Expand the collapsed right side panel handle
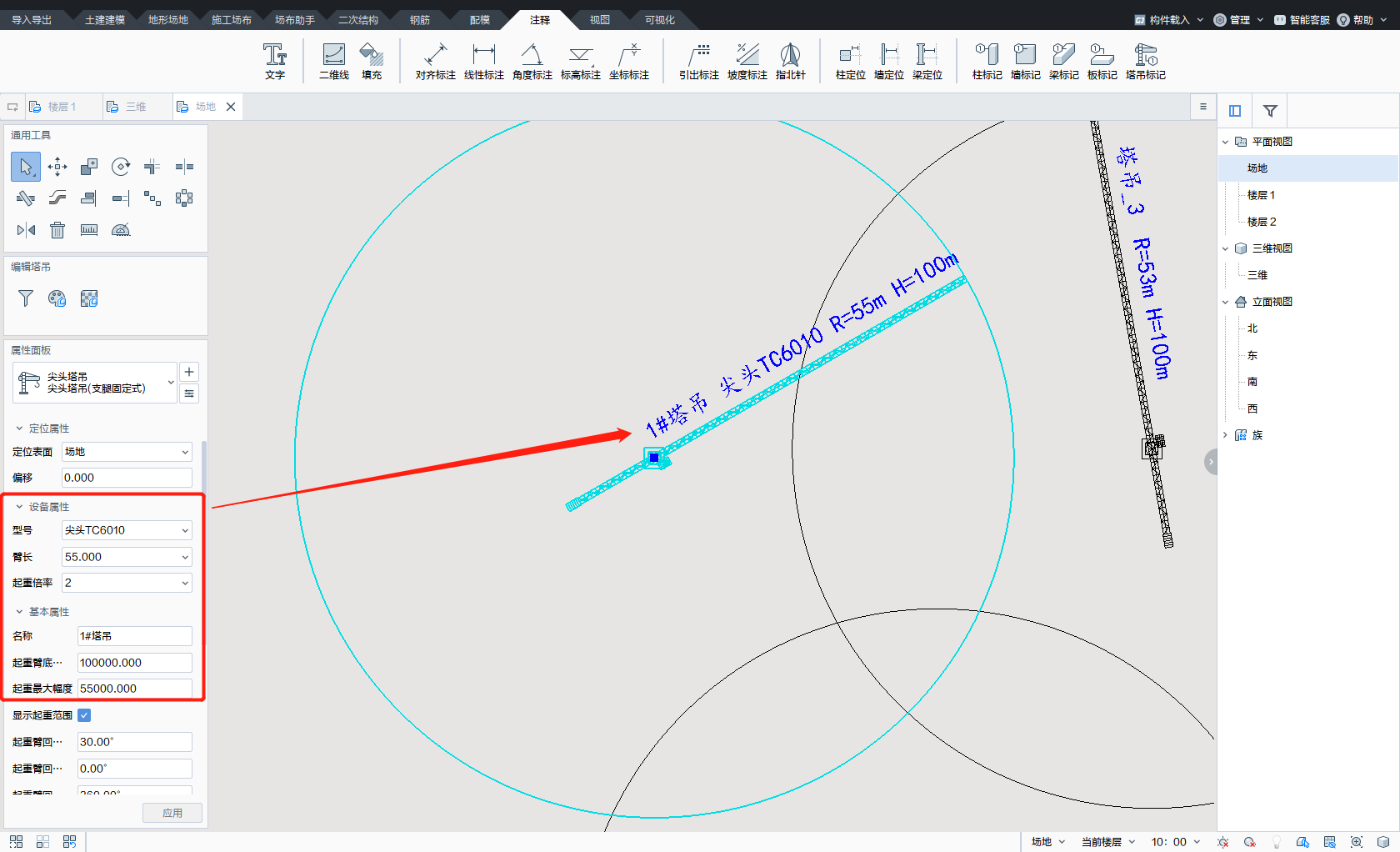 (1211, 462)
